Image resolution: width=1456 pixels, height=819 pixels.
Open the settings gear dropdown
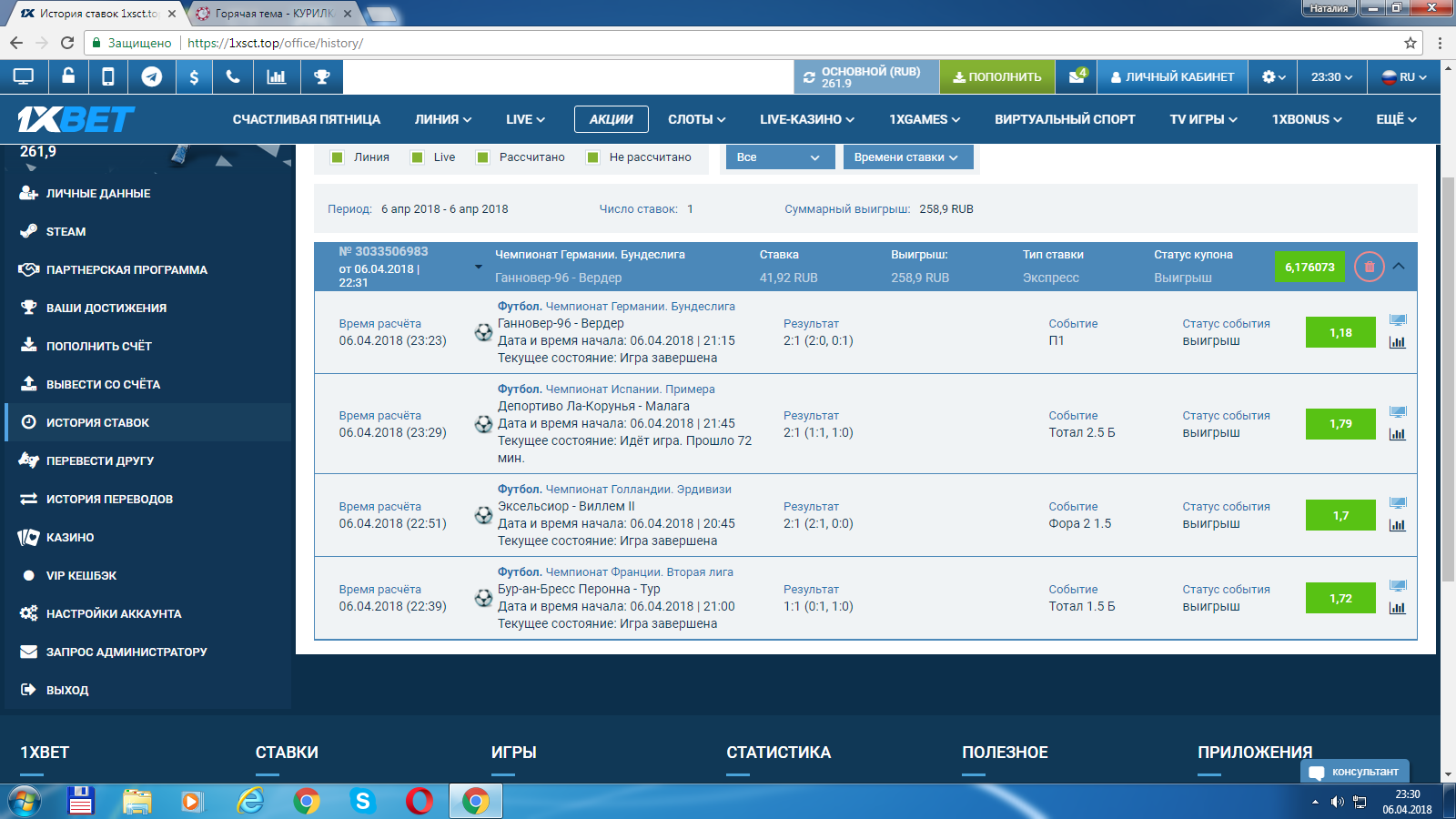(x=1273, y=77)
